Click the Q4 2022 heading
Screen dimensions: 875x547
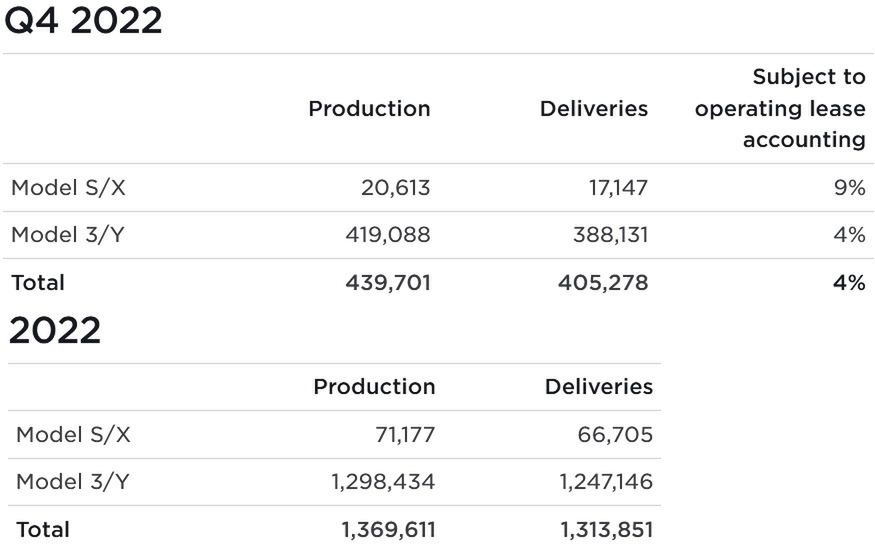(x=83, y=21)
